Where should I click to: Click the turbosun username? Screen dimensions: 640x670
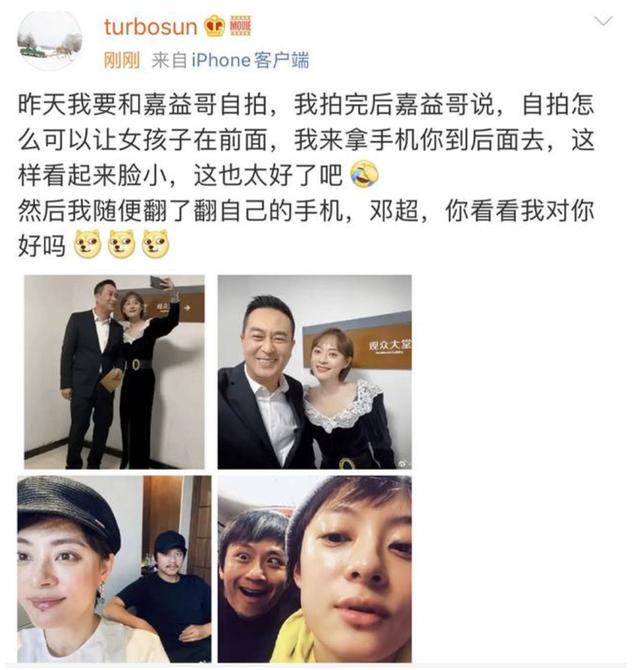150,27
